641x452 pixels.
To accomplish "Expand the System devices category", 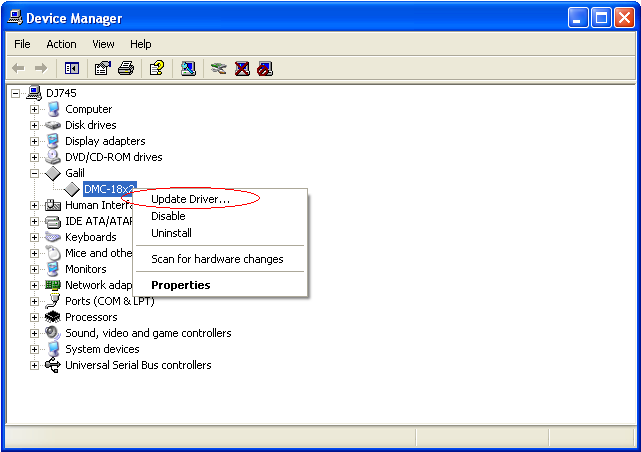I will (x=34, y=349).
